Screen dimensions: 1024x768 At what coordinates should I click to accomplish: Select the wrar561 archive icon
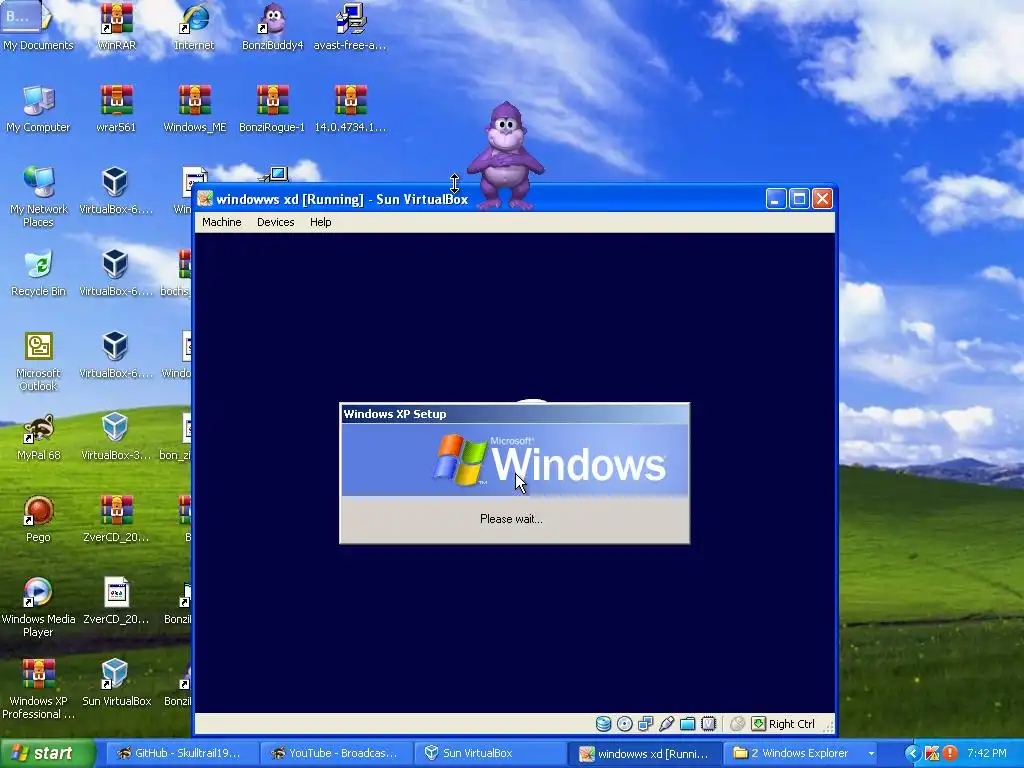pos(116,108)
